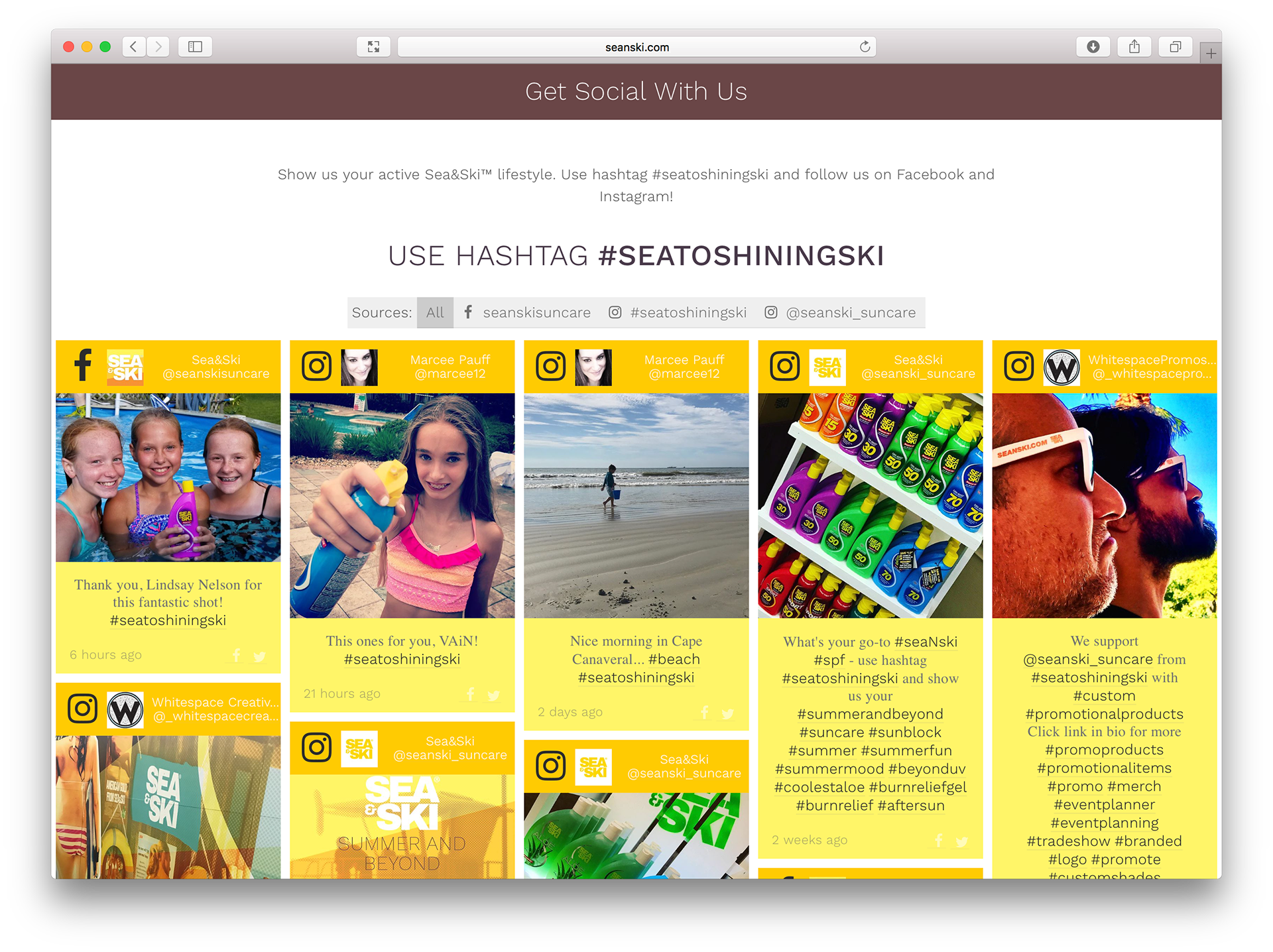Viewport: 1273px width, 952px height.
Task: Filter by @seanski_suncare Instagram source
Action: (841, 312)
